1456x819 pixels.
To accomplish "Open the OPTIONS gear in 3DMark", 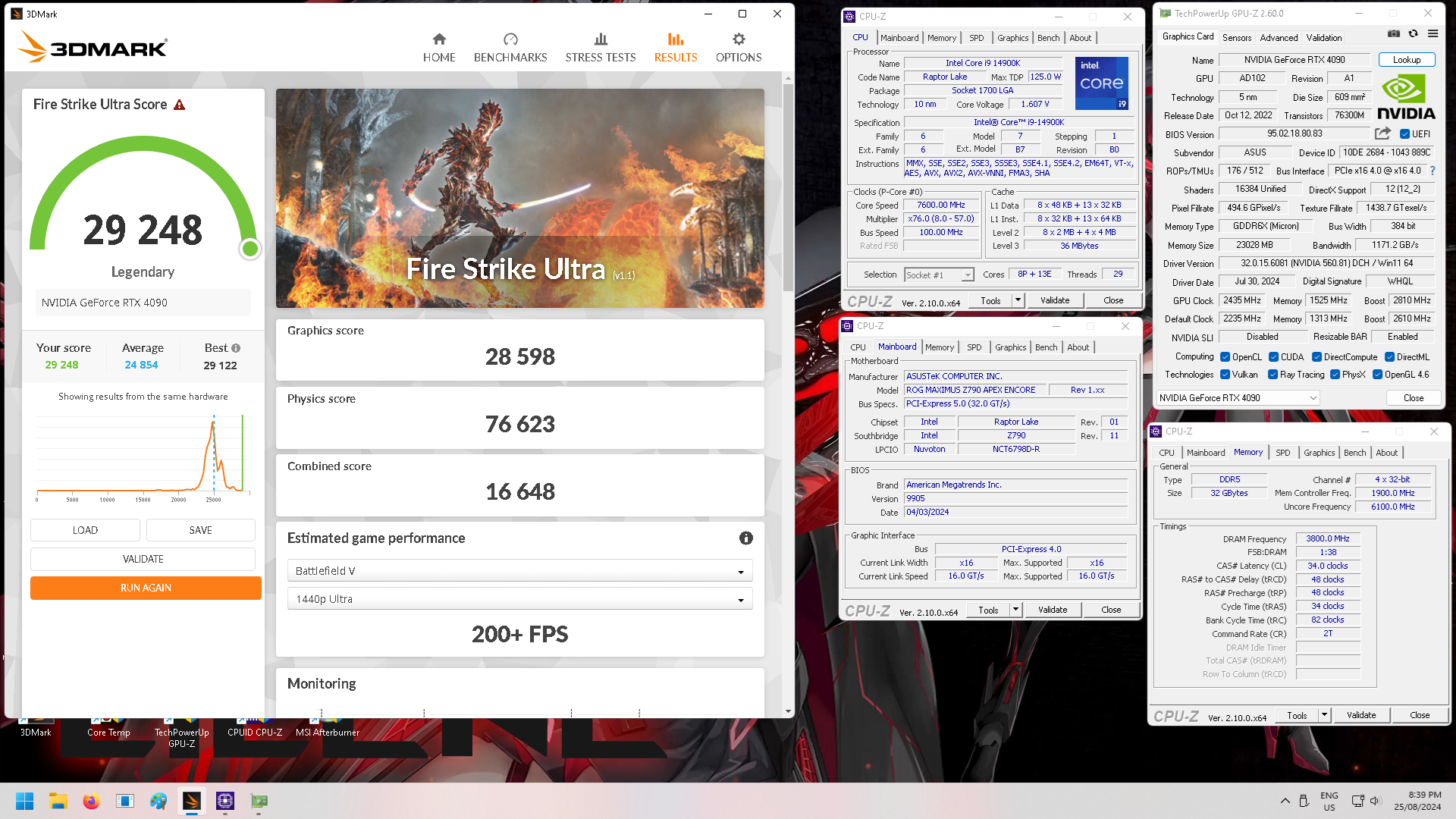I will [739, 48].
